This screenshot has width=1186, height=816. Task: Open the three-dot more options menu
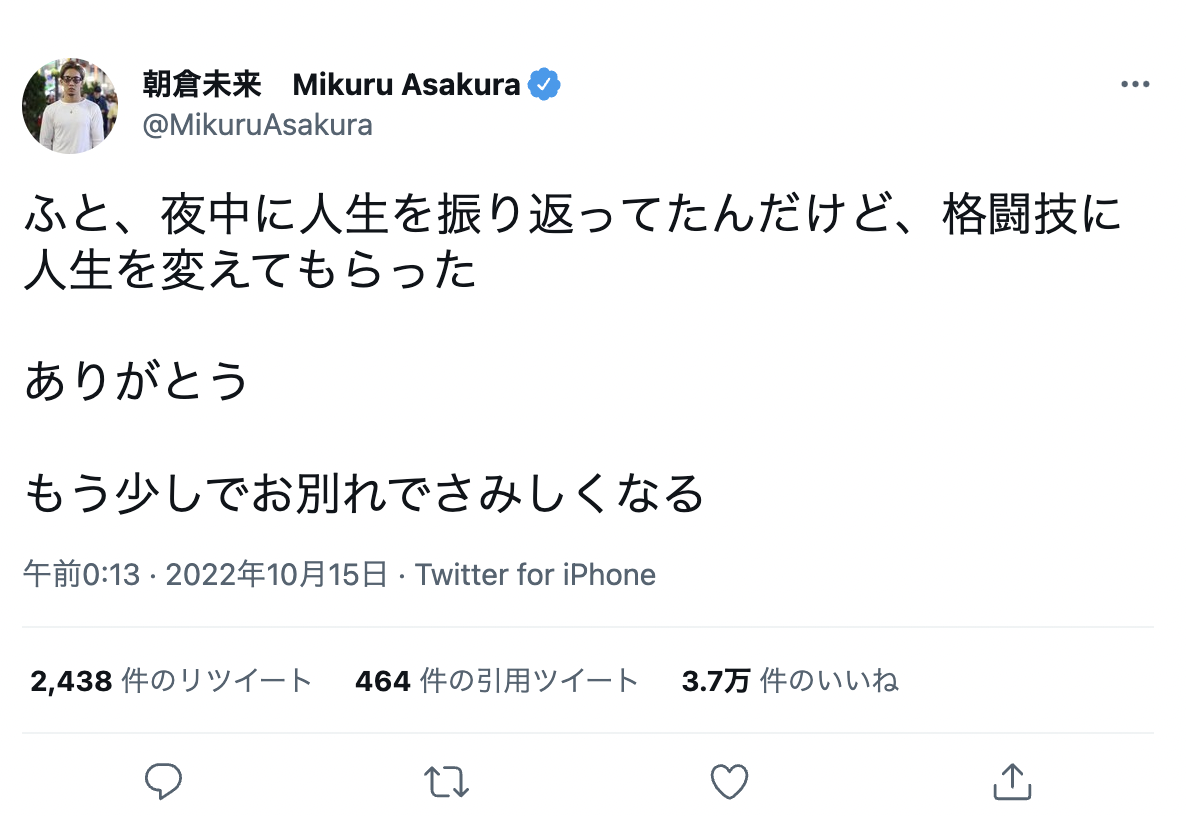(x=1135, y=85)
